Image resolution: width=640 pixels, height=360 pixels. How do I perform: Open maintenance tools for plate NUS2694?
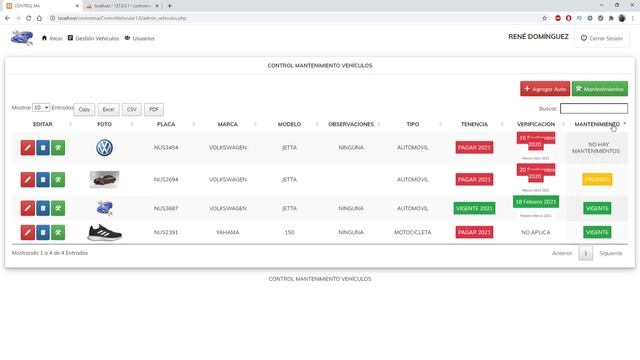(58, 180)
